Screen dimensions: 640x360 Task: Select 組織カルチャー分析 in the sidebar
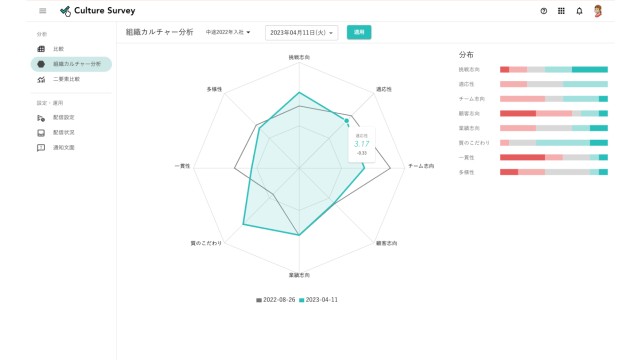click(x=71, y=64)
